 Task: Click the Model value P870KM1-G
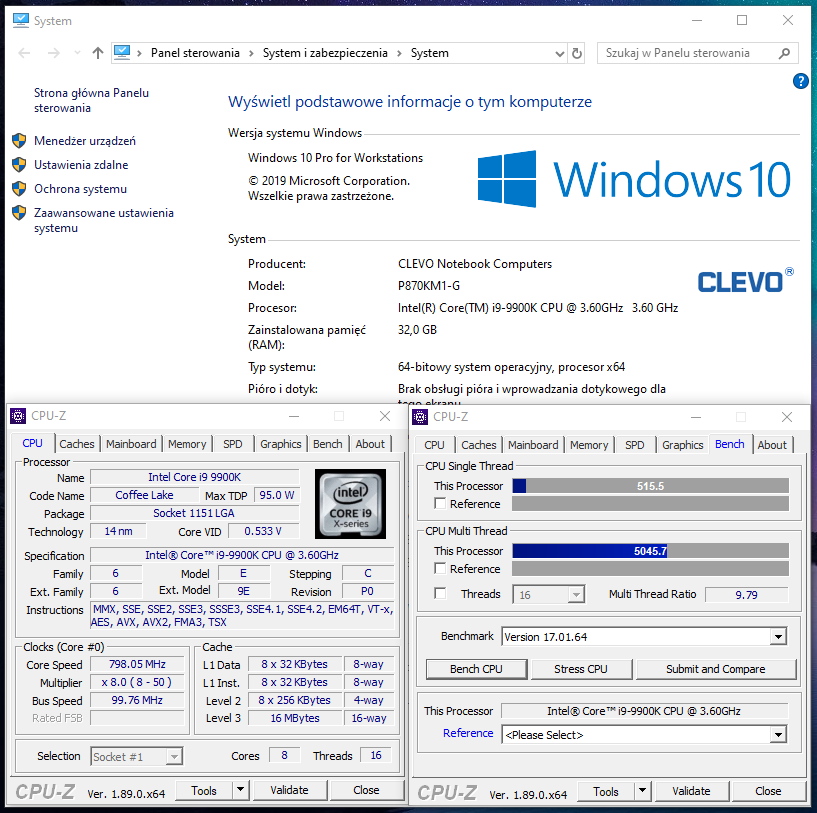tap(429, 286)
